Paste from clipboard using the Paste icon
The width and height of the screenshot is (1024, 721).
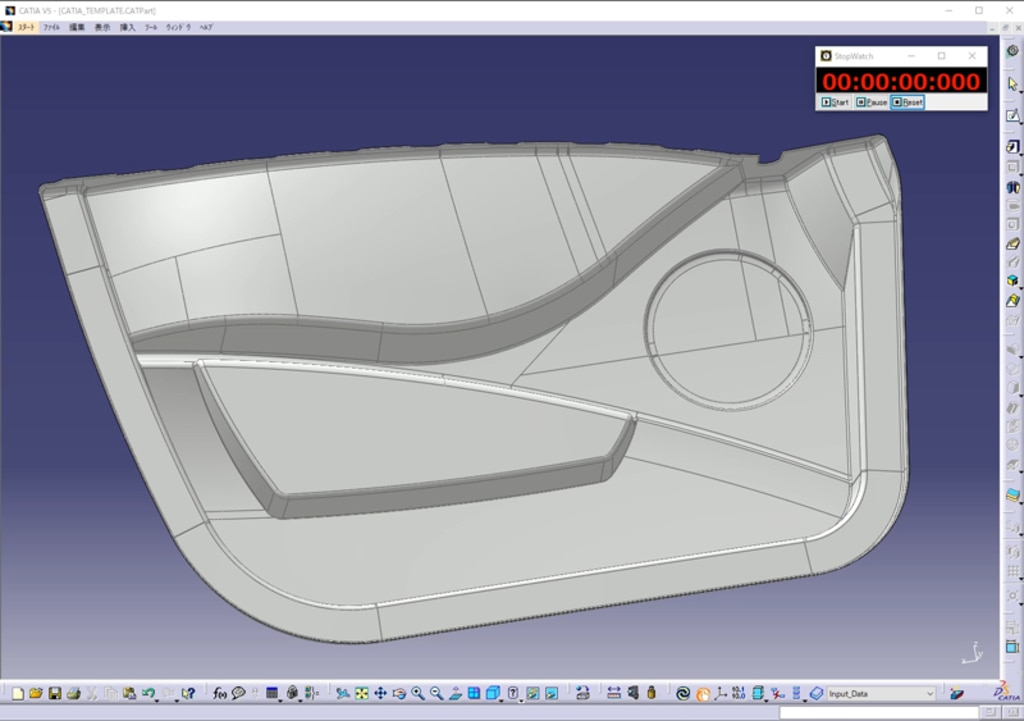click(x=129, y=694)
